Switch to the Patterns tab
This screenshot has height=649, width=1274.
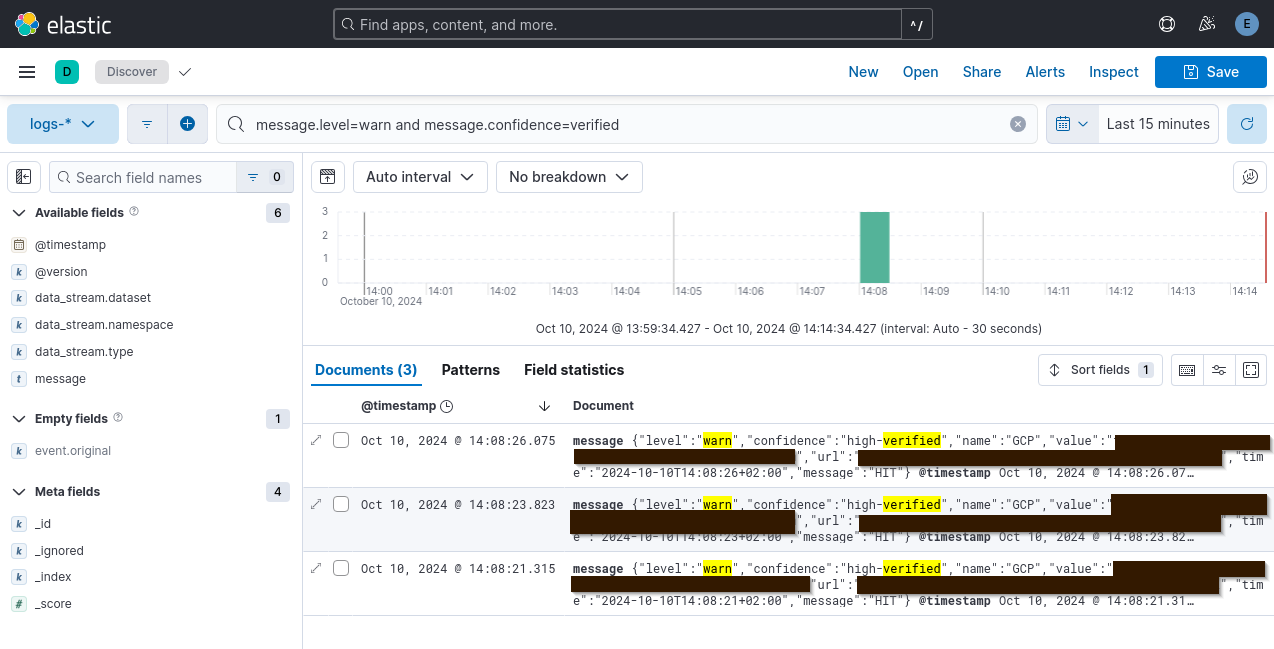click(x=470, y=370)
